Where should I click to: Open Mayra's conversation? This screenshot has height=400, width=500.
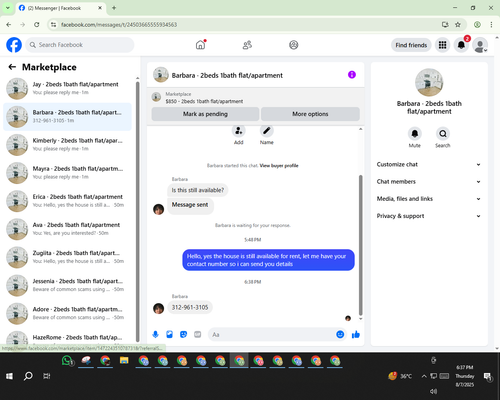pos(67,173)
